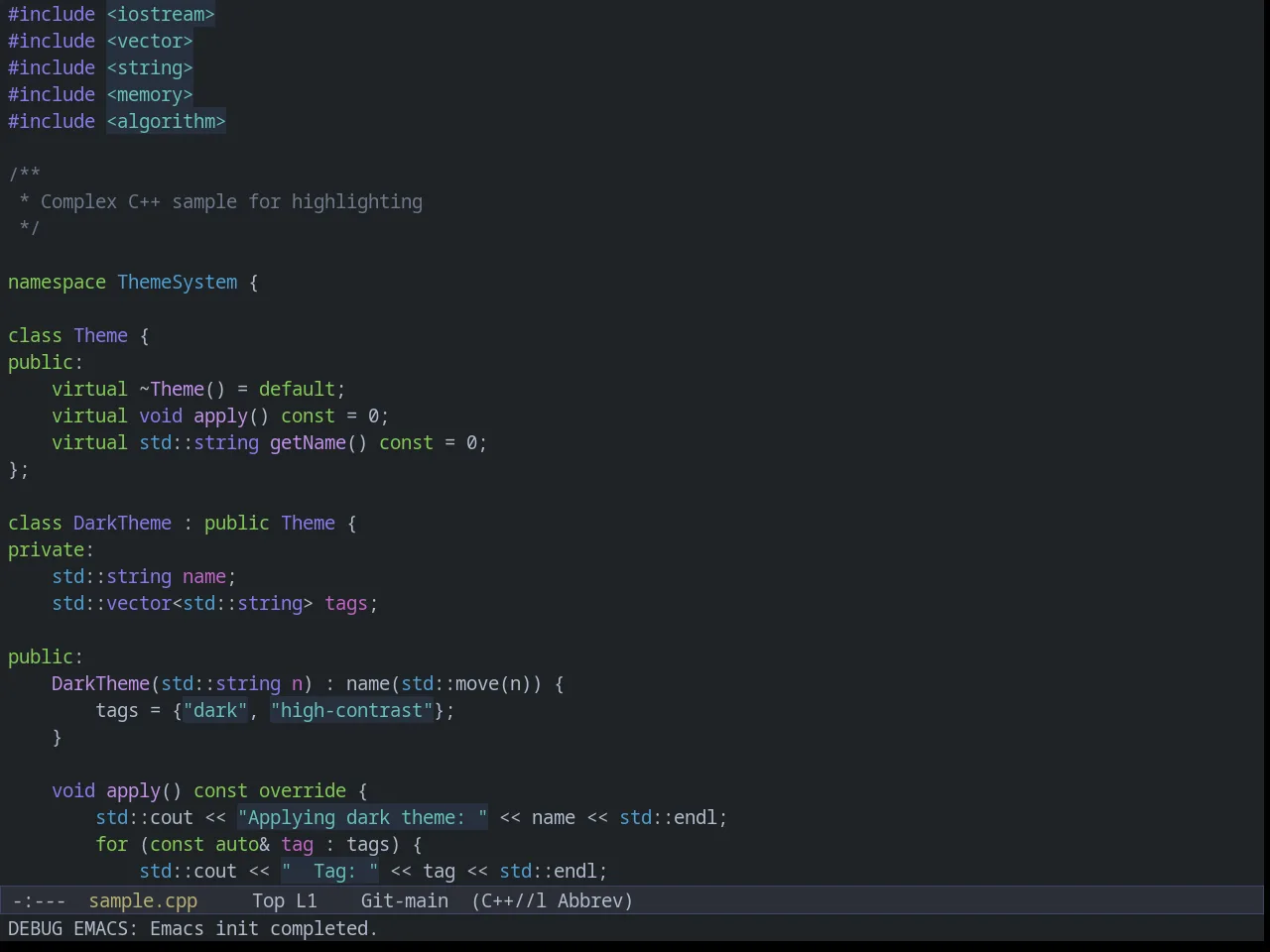Click the 'name' member variable declaration
Viewport: 1270px width, 952px height.
[x=204, y=576]
